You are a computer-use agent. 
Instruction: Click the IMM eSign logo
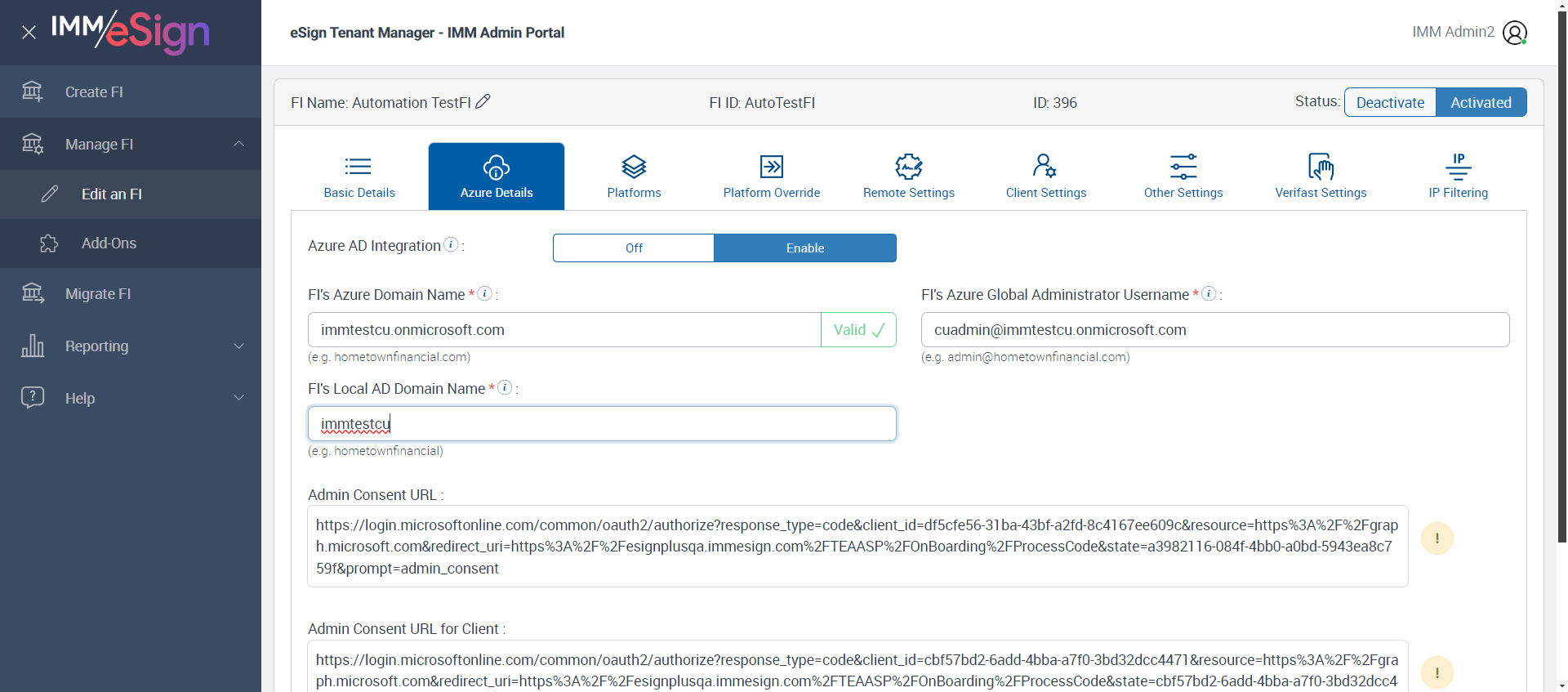[x=131, y=32]
